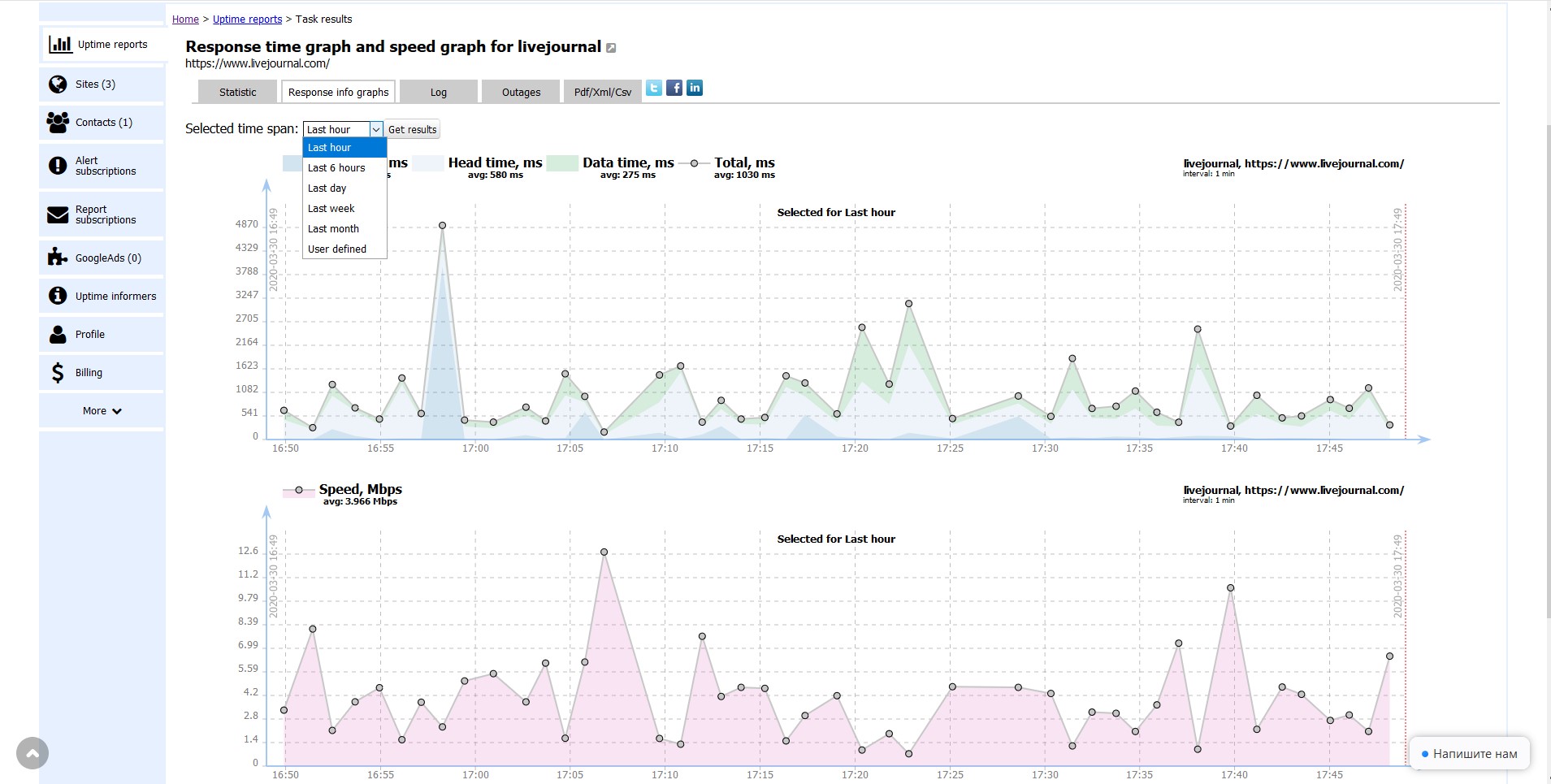The width and height of the screenshot is (1551, 784).
Task: Click the Sites (3) label
Action: (95, 84)
